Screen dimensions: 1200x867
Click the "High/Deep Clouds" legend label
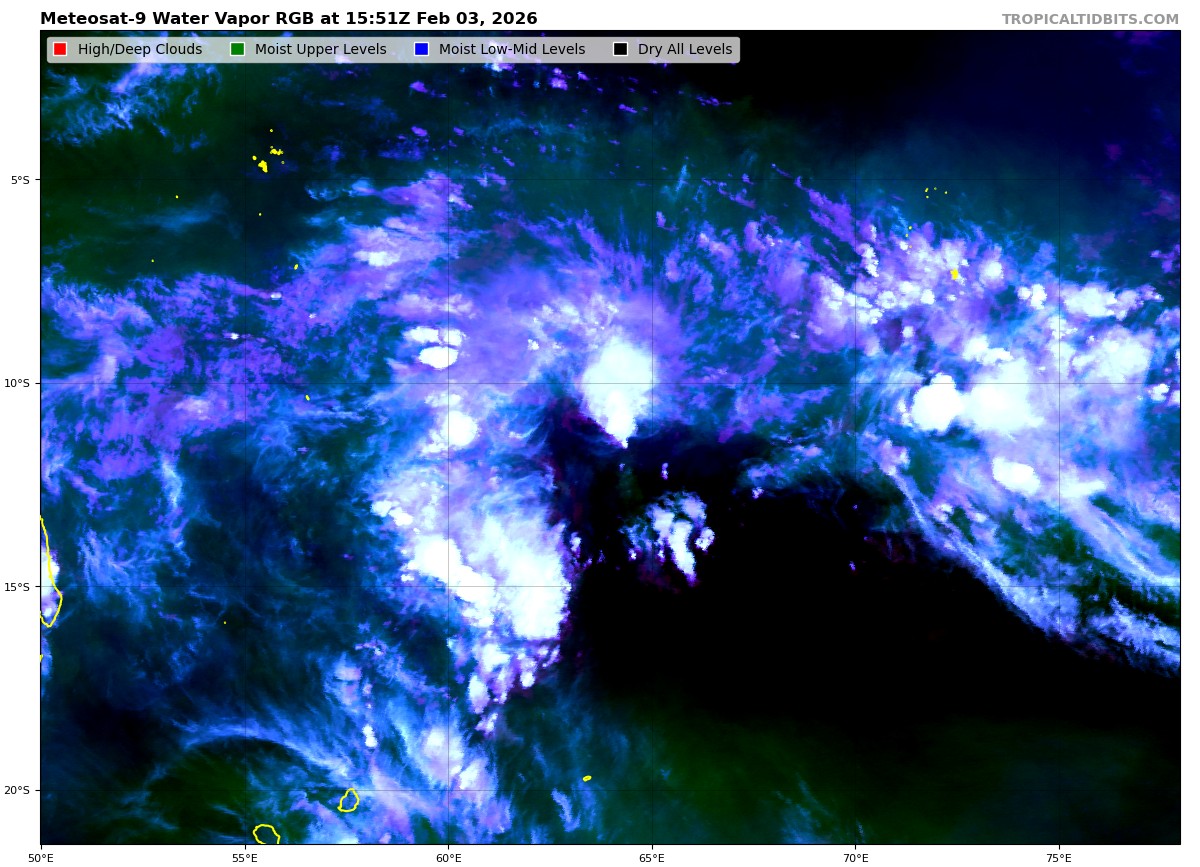(x=140, y=50)
